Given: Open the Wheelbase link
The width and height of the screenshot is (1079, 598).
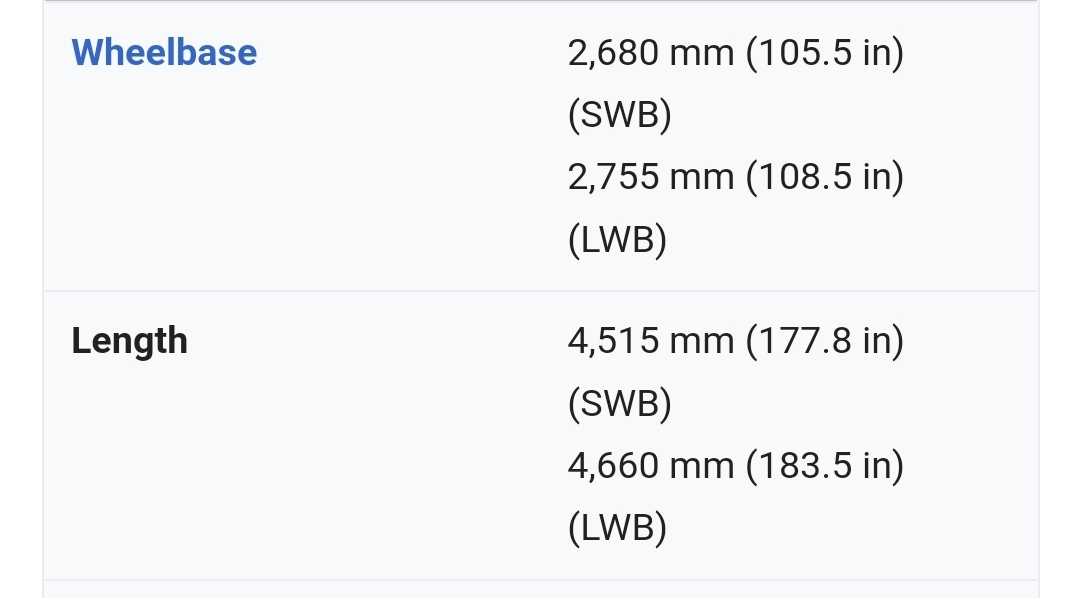Looking at the screenshot, I should [x=164, y=52].
